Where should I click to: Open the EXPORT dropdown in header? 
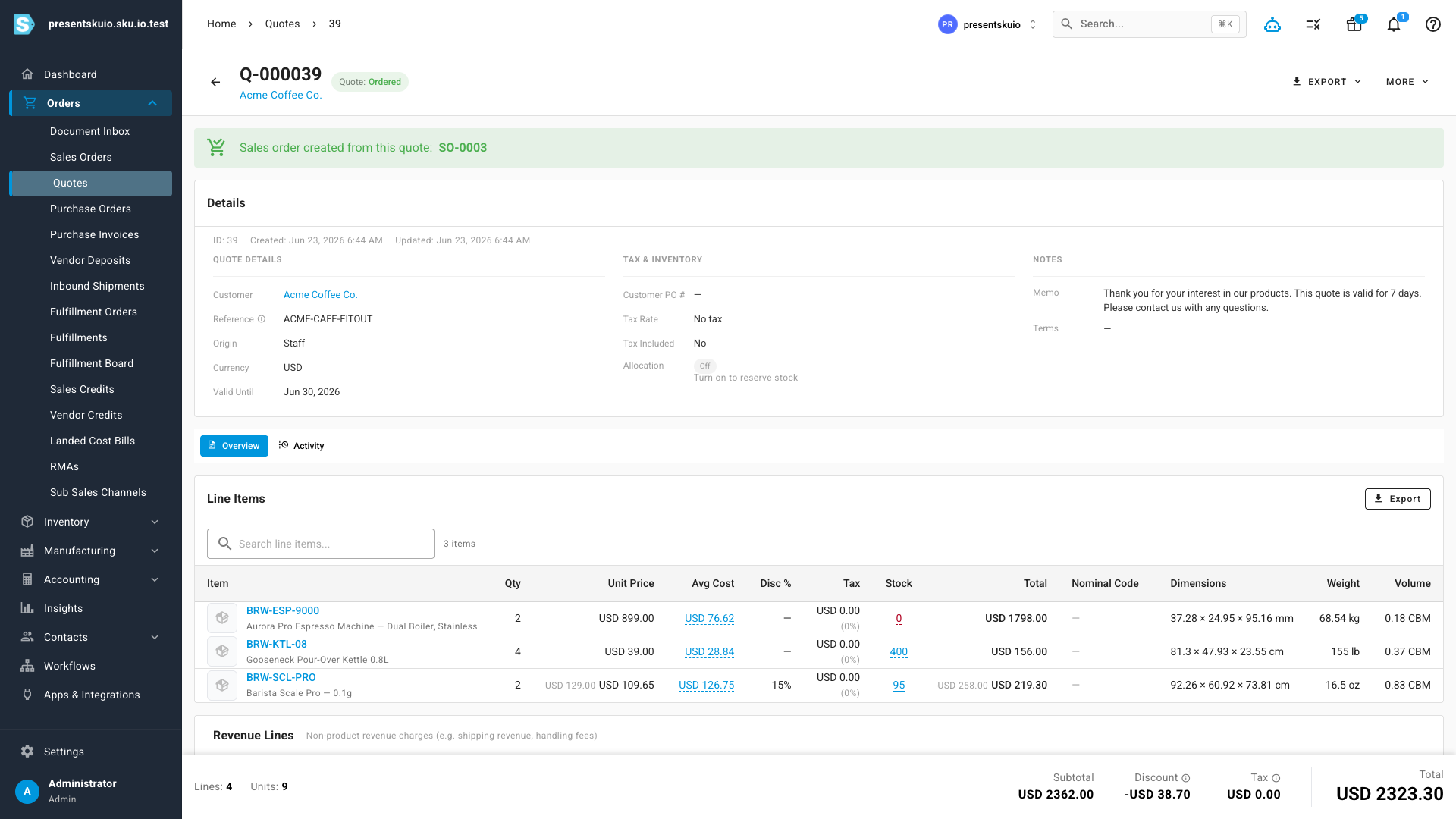pyautogui.click(x=1327, y=82)
